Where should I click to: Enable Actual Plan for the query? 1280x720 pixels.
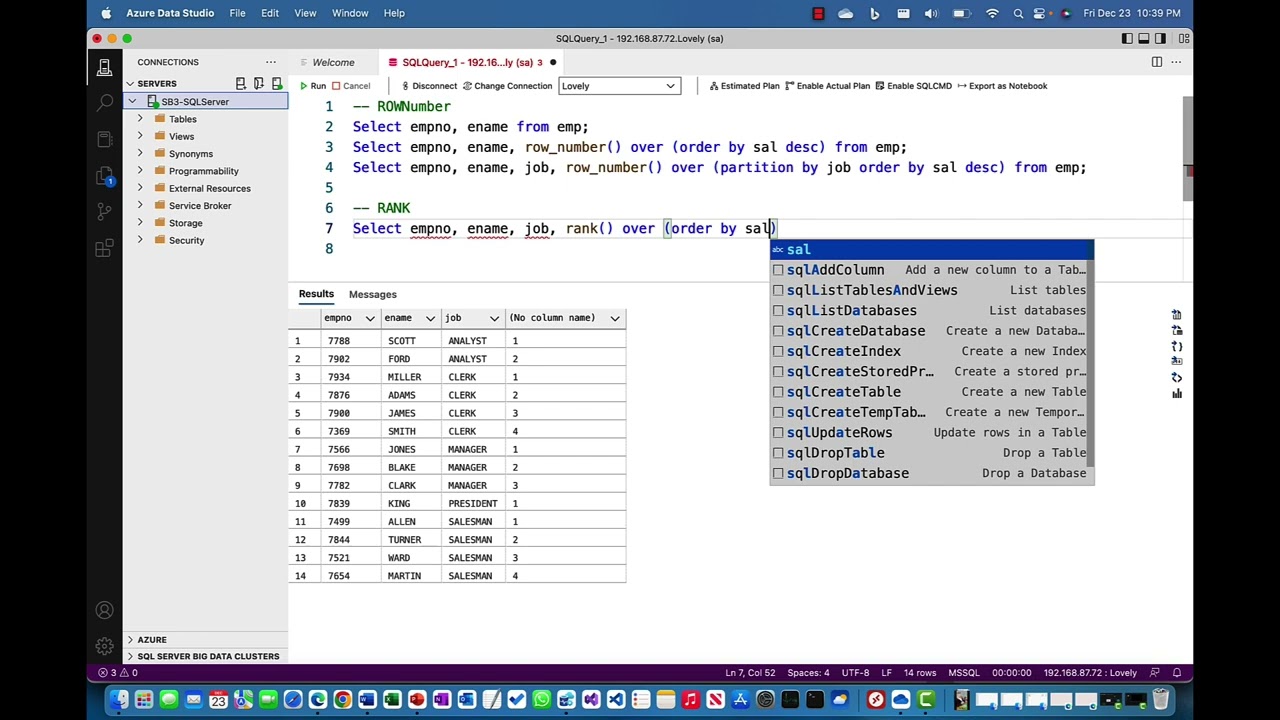point(827,86)
